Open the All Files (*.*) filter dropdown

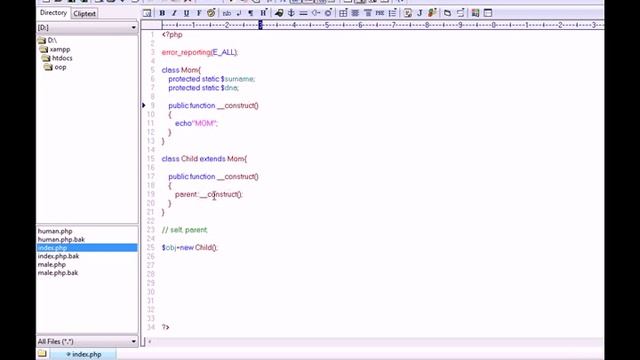(x=133, y=341)
